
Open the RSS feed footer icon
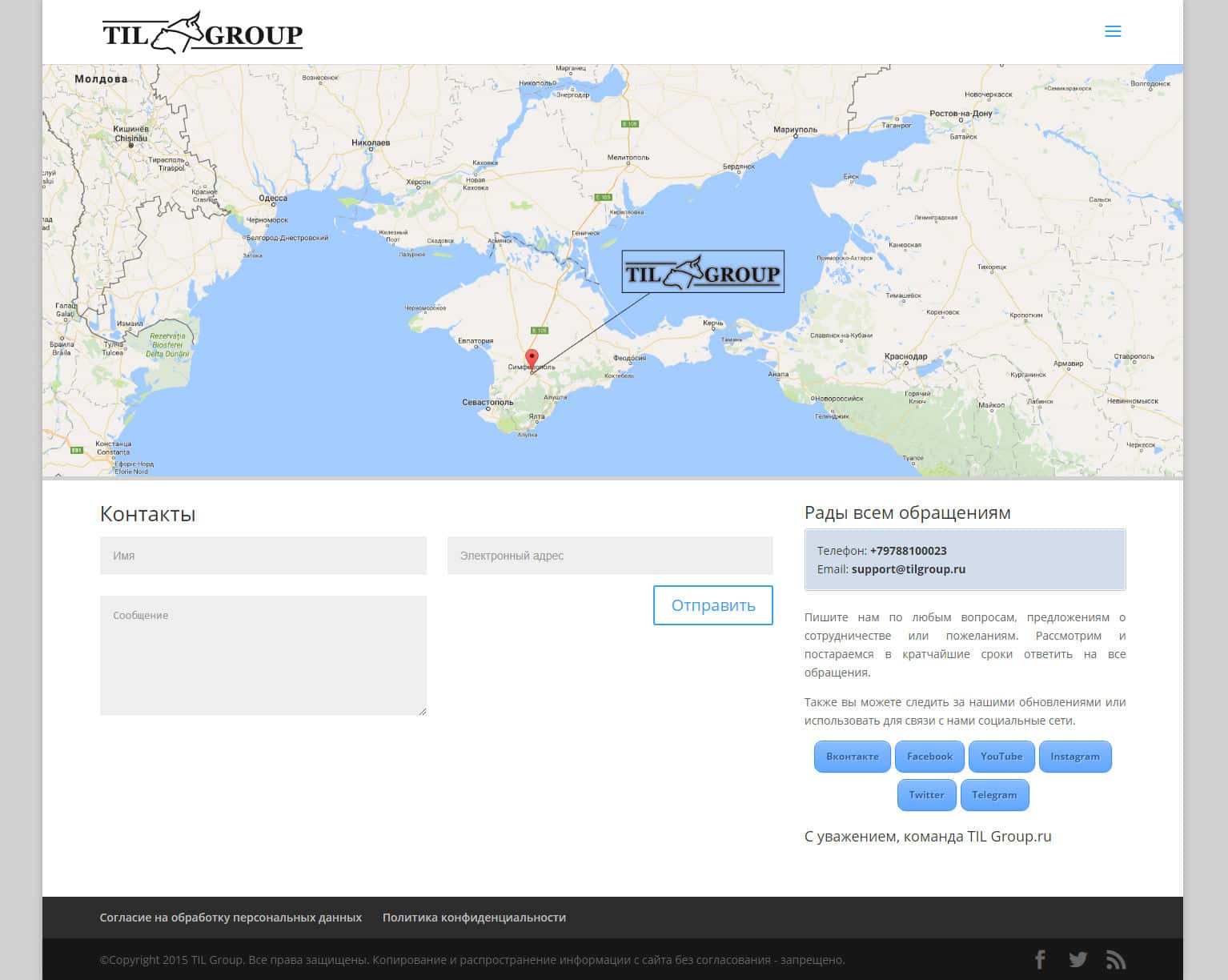coord(1115,958)
